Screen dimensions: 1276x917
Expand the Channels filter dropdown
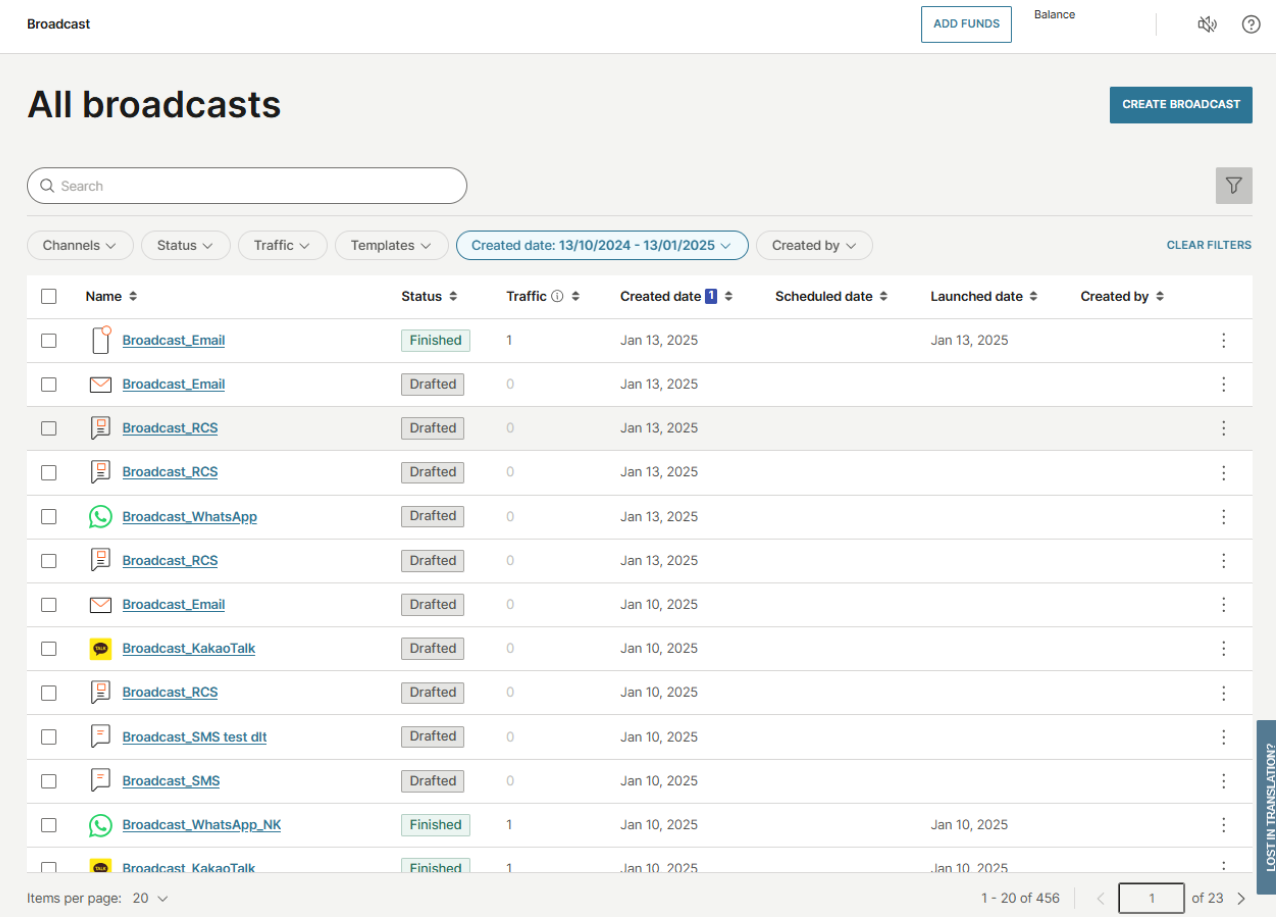79,246
